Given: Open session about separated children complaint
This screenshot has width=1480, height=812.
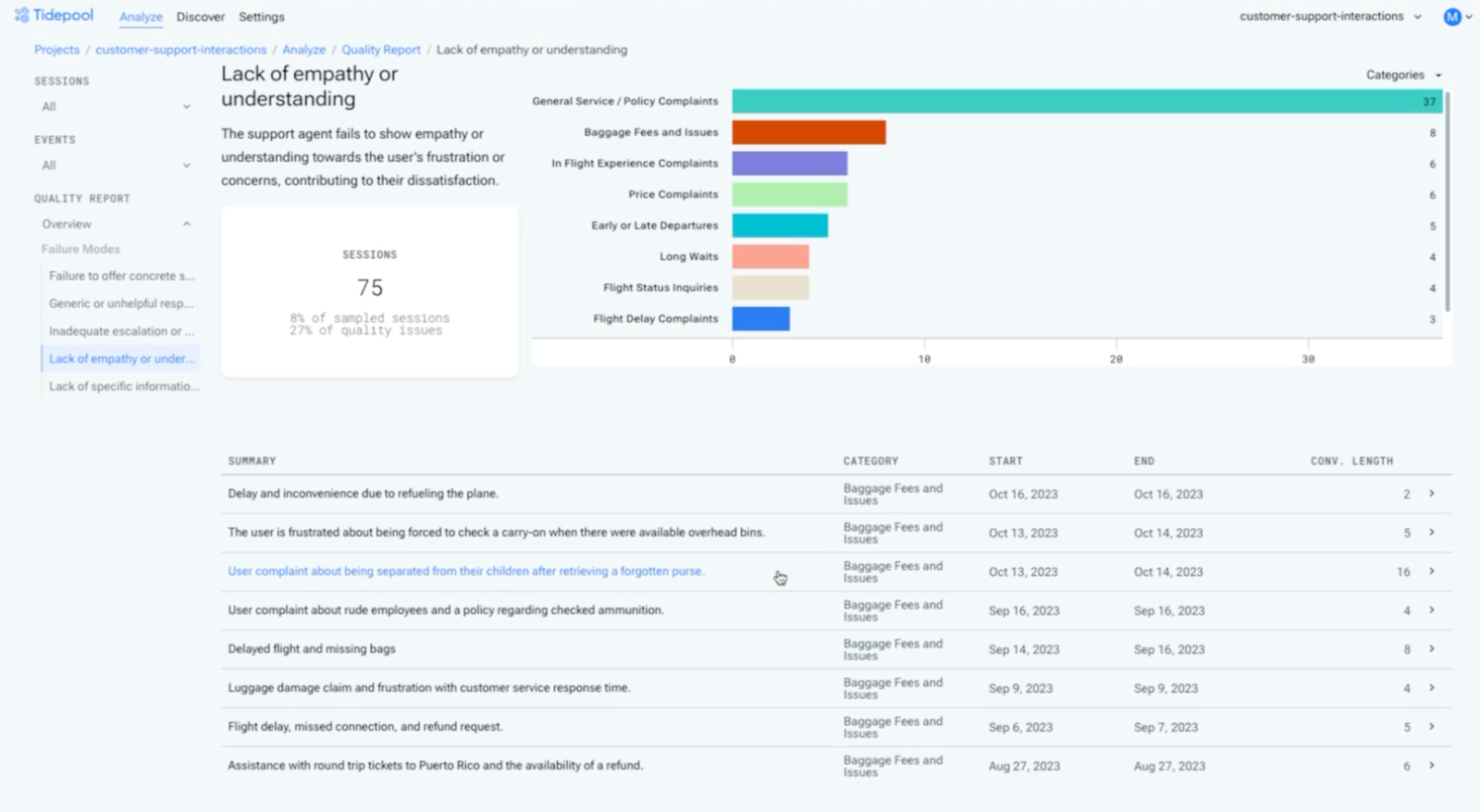Looking at the screenshot, I should pyautogui.click(x=465, y=572).
